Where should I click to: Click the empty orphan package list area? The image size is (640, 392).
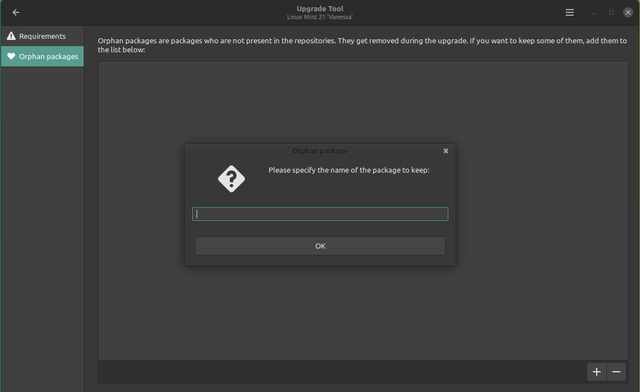pyautogui.click(x=363, y=102)
